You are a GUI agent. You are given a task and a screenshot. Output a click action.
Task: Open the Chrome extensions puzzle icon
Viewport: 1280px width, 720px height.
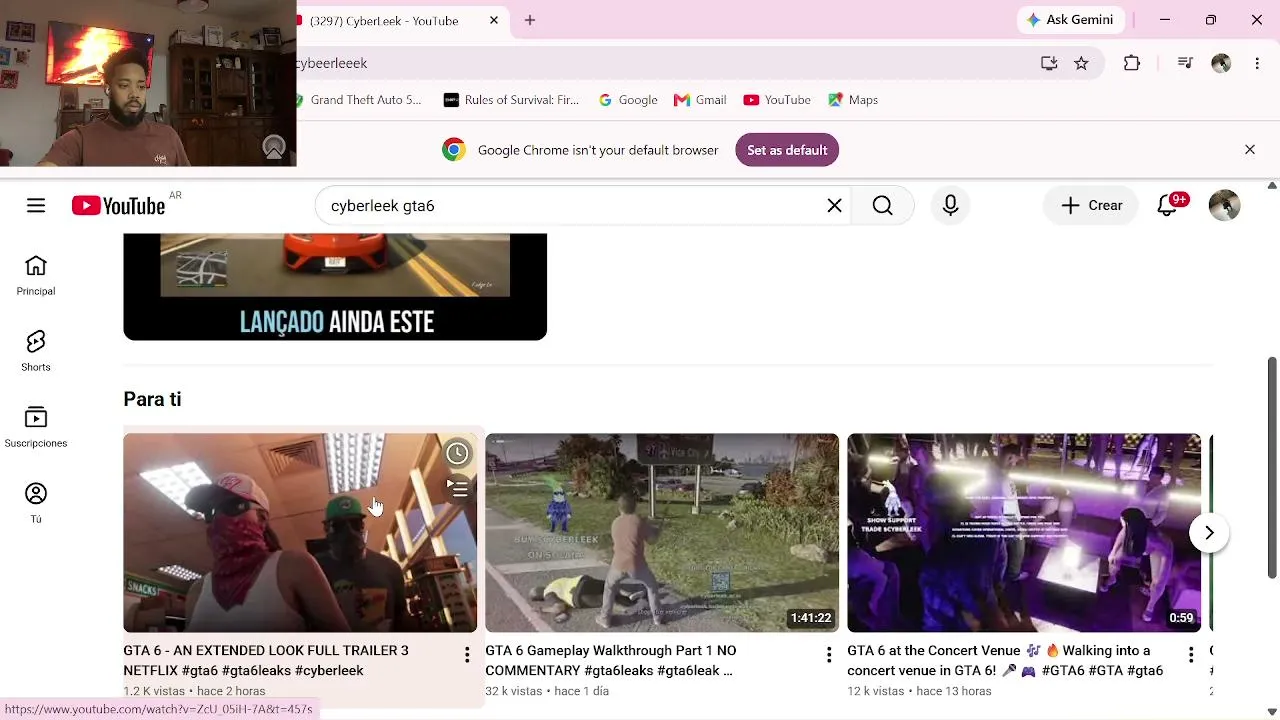pyautogui.click(x=1132, y=63)
